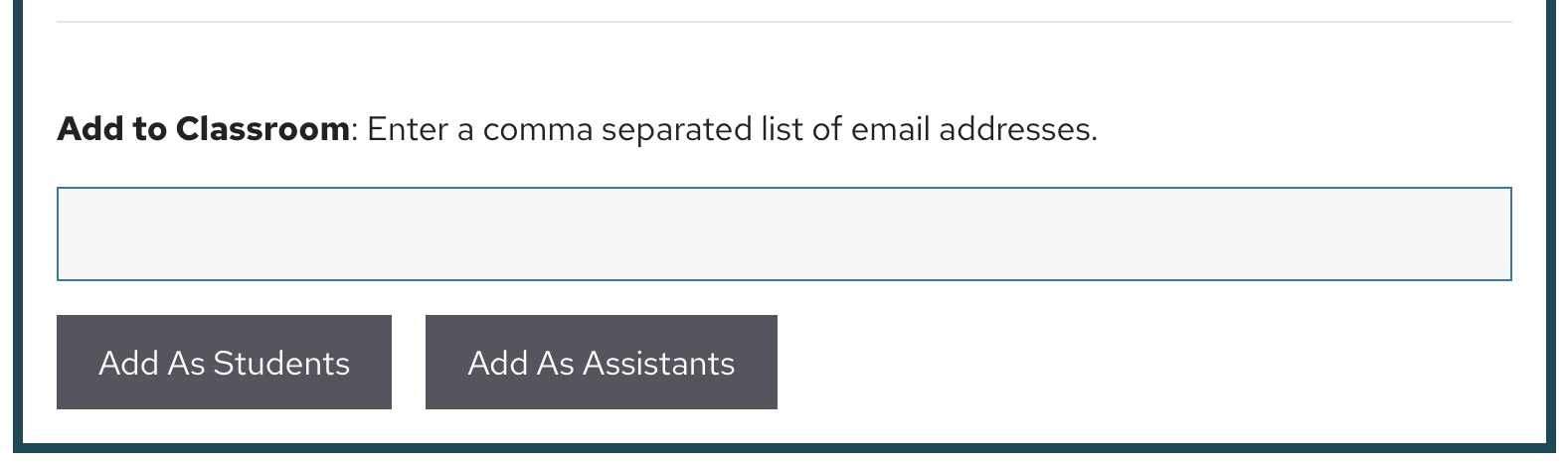Click the horizontal divider line above the form
Screen dimensions: 1568x464
[784, 22]
